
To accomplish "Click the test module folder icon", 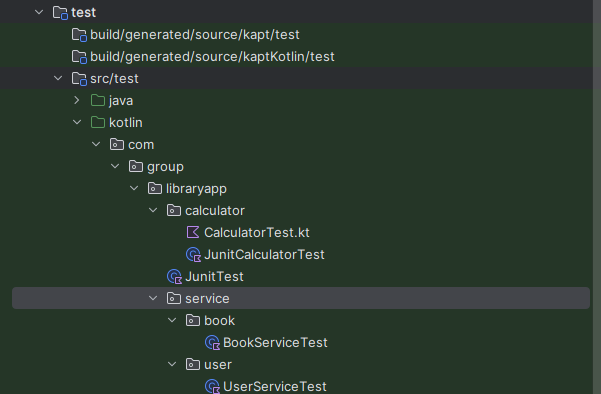I will pyautogui.click(x=60, y=13).
